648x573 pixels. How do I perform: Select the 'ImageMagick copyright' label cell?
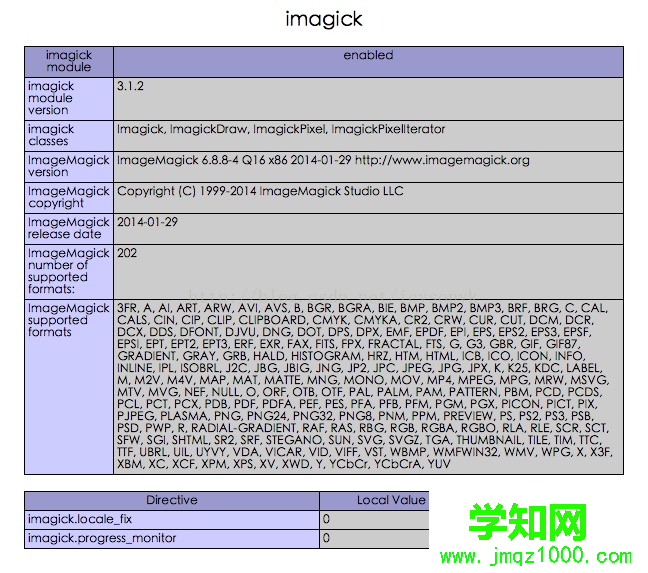click(x=69, y=197)
